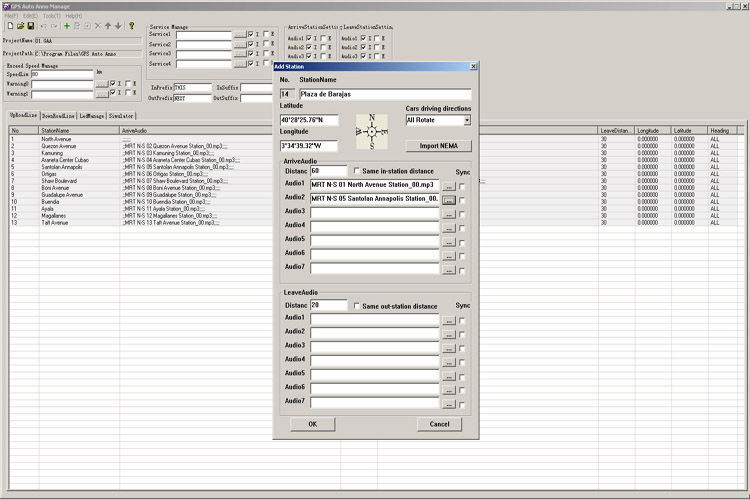The height and width of the screenshot is (500, 750).
Task: Browse file for Warning0 in main window
Action: [102, 84]
